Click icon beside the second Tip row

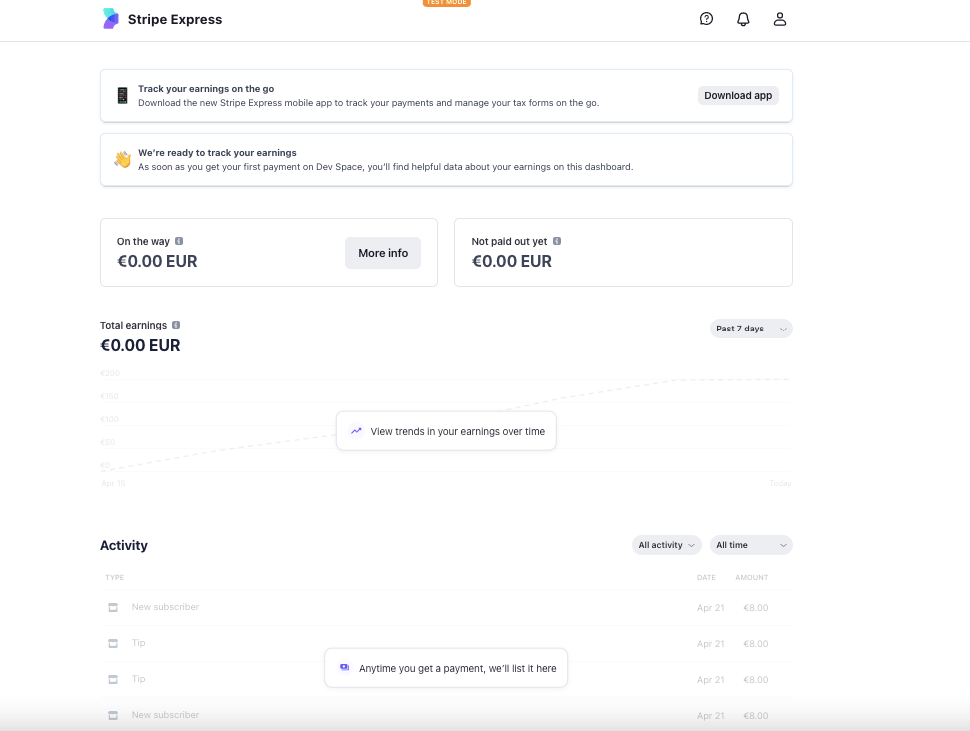click(113, 679)
